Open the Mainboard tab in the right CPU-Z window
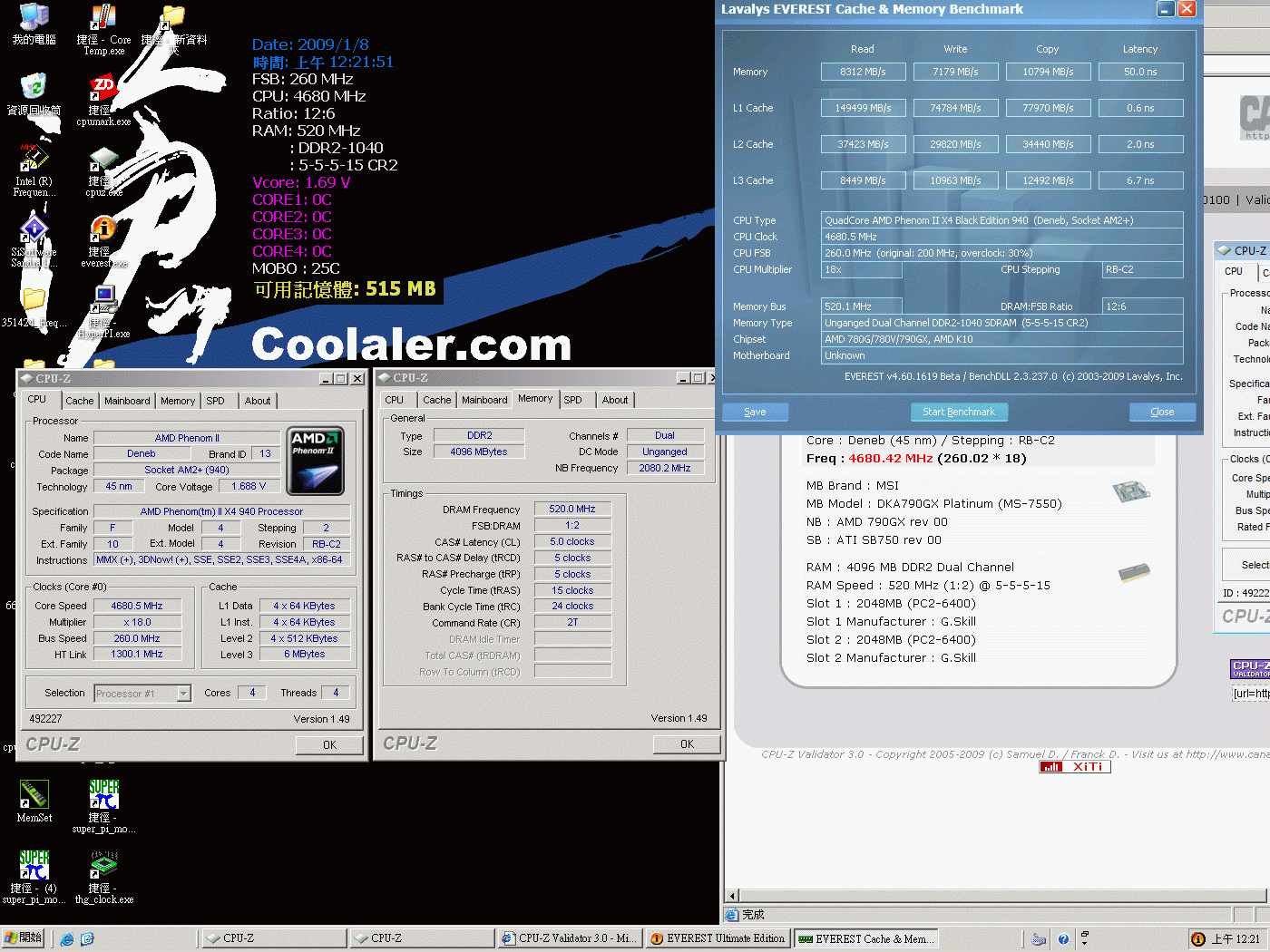 (484, 400)
